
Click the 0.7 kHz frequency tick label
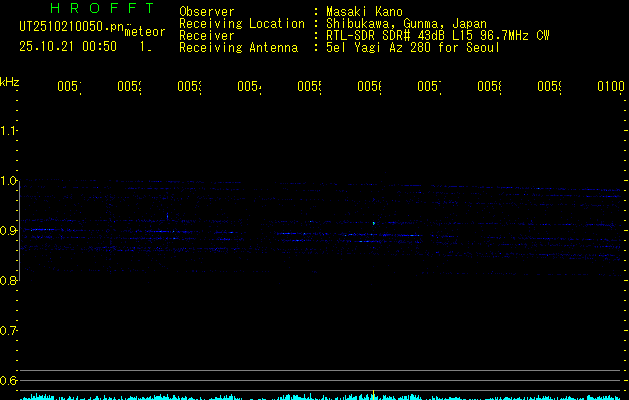(x=8, y=331)
